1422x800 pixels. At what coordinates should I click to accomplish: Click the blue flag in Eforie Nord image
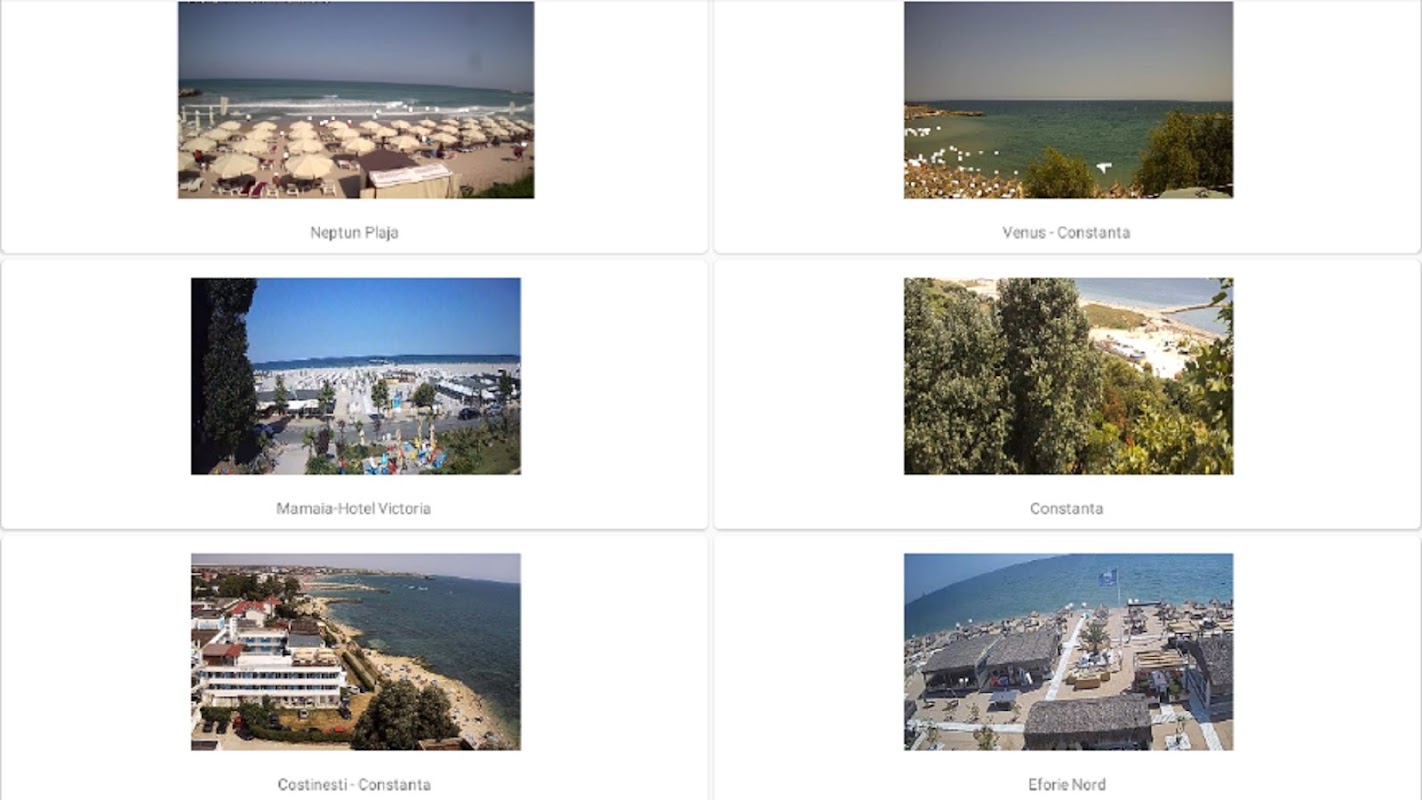tap(1108, 577)
